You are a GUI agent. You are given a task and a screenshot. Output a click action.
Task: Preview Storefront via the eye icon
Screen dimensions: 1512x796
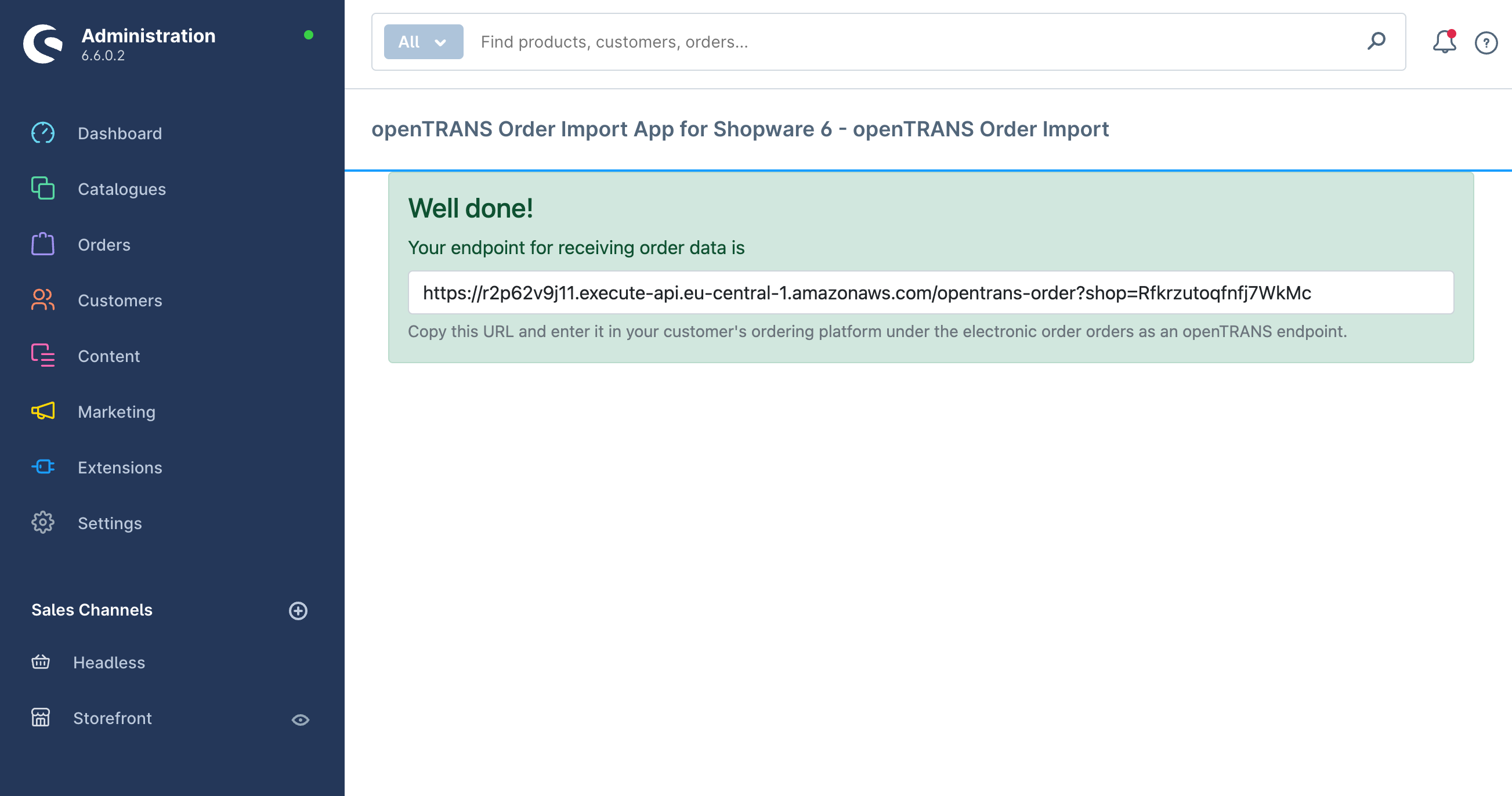(x=301, y=719)
